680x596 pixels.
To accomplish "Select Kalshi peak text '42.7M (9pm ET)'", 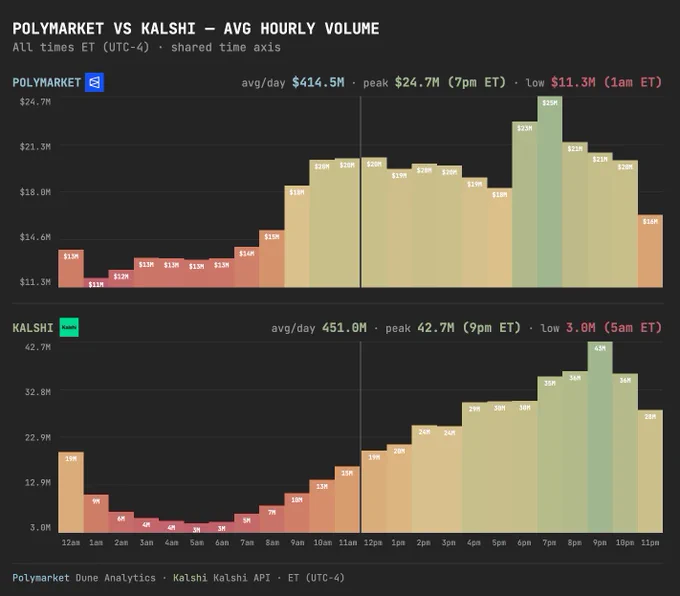I will click(469, 327).
